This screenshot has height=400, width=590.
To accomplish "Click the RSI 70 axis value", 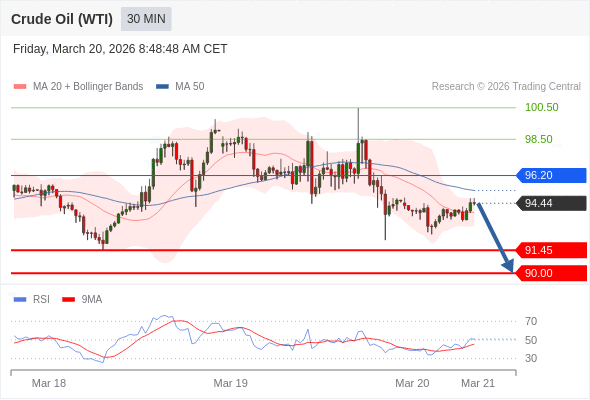I will 531,321.
